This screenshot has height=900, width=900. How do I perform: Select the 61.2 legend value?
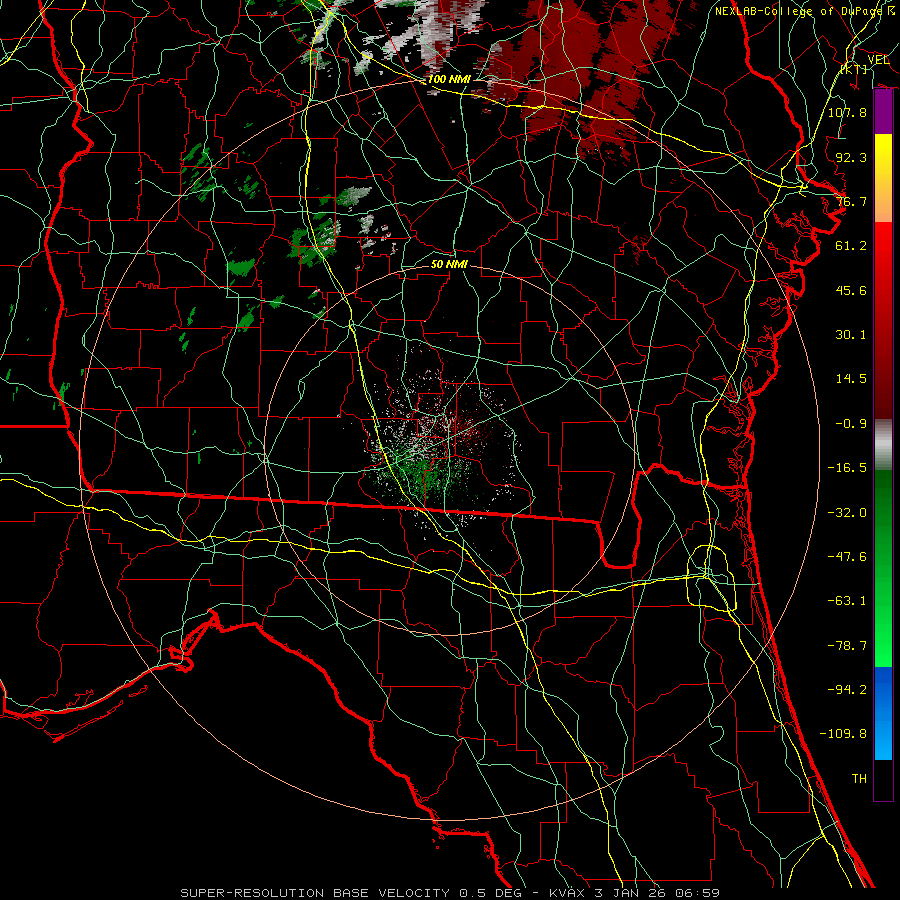[x=851, y=246]
